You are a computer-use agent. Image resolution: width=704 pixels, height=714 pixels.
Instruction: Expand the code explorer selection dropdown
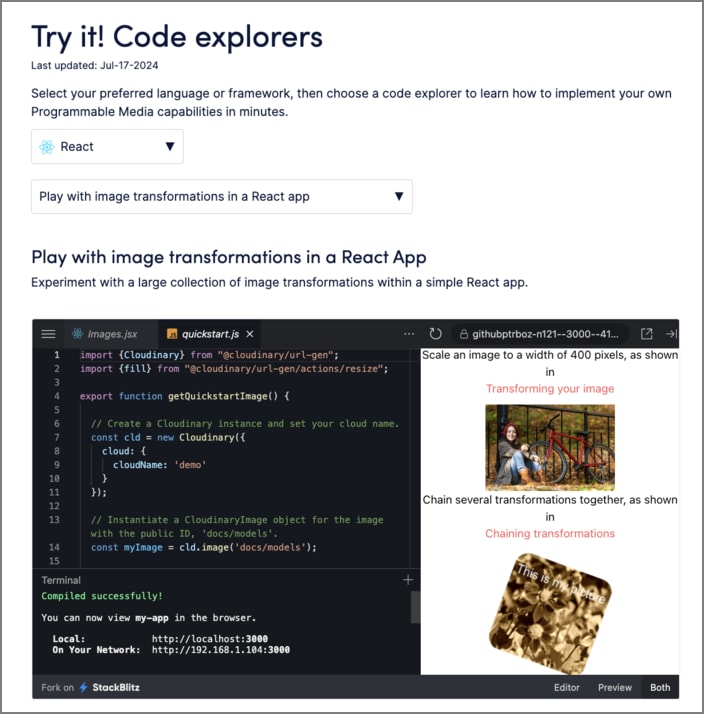click(x=222, y=197)
